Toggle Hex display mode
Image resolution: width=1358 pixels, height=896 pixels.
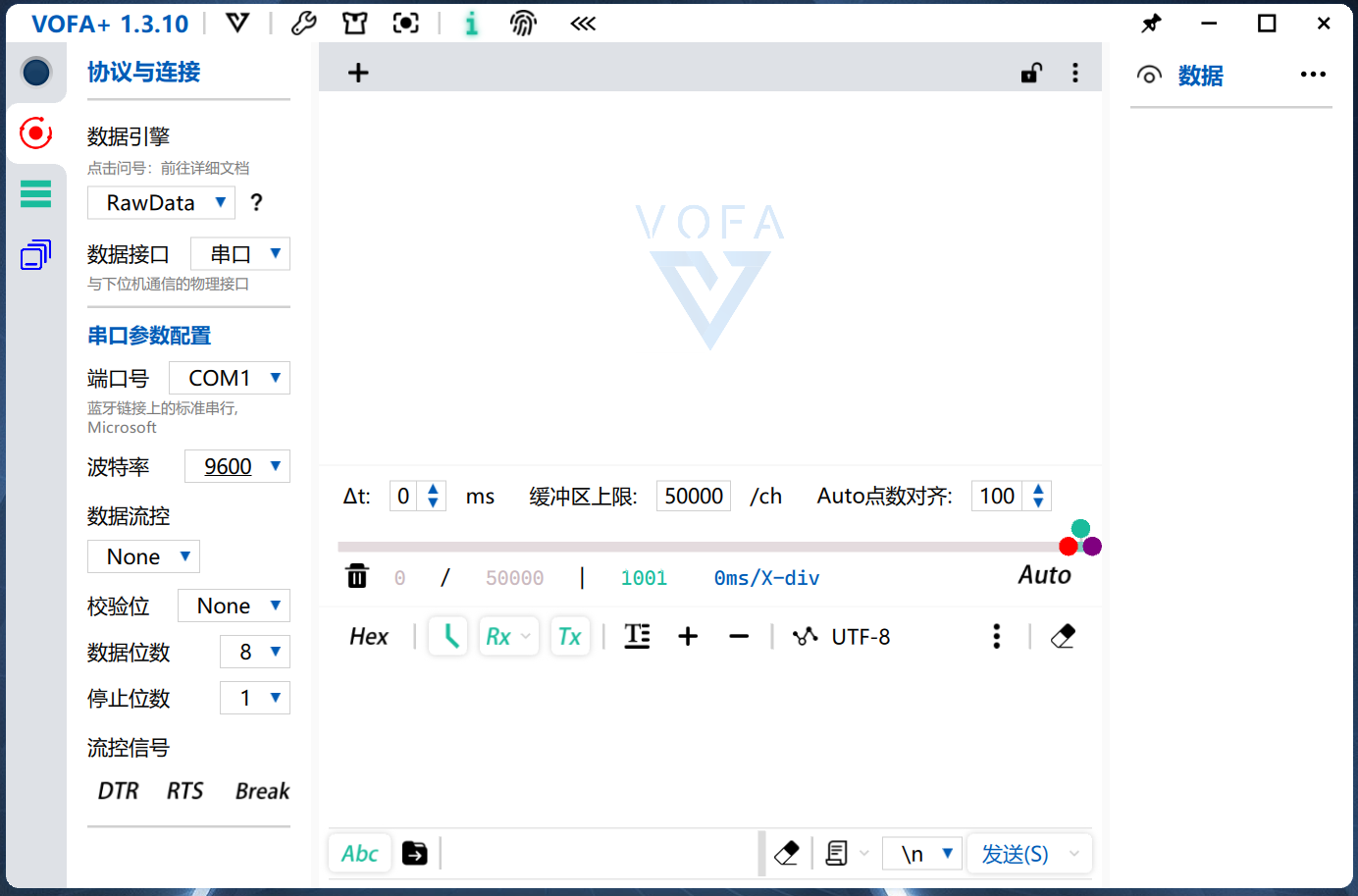369,636
